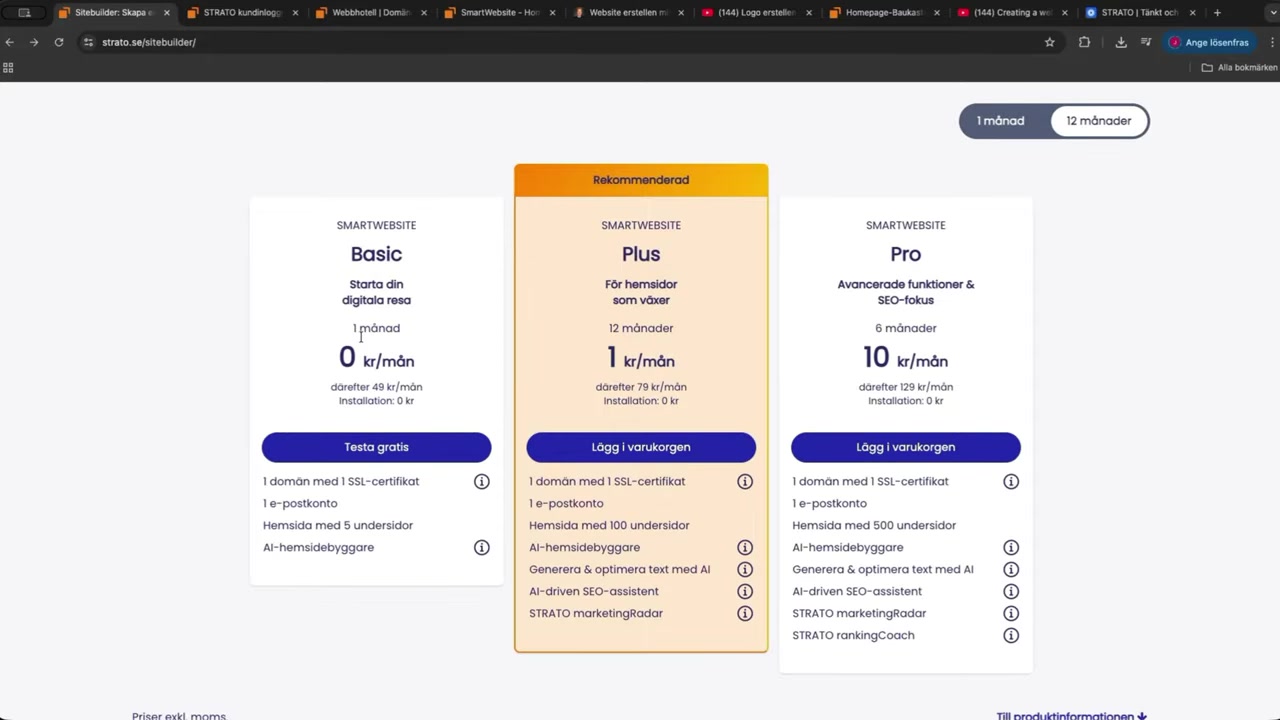Image resolution: width=1280 pixels, height=720 pixels.
Task: Open the Alla bokmärken folder
Action: pos(1239,68)
